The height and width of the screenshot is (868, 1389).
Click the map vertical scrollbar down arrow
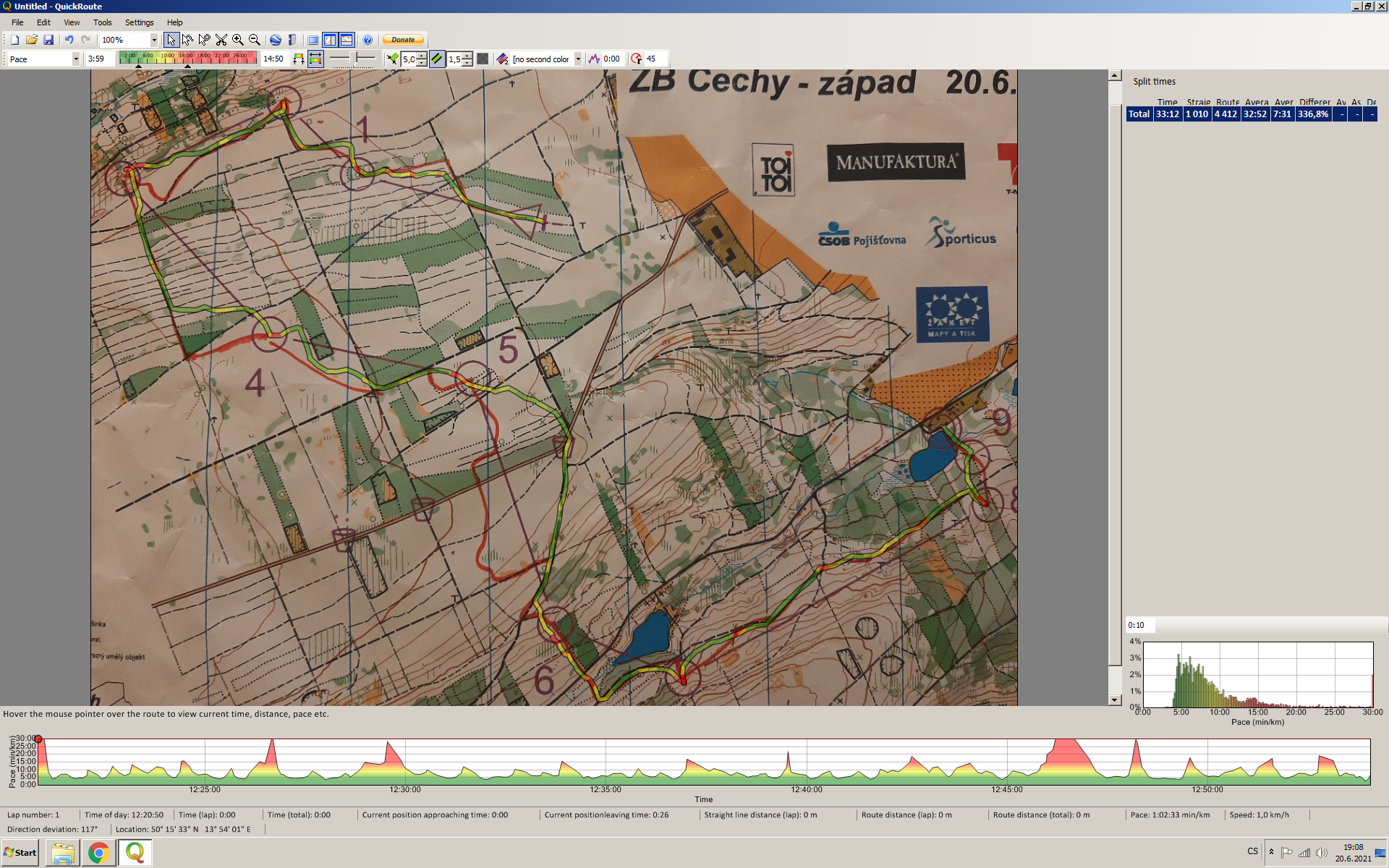click(1115, 699)
